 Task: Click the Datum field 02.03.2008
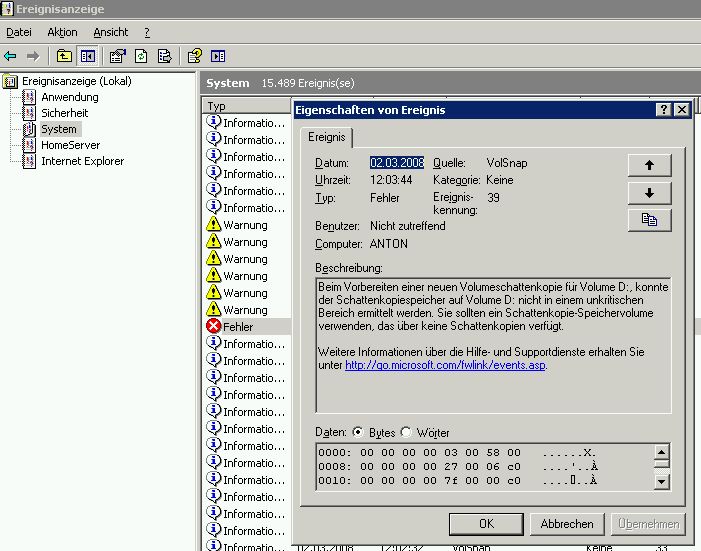click(x=397, y=163)
